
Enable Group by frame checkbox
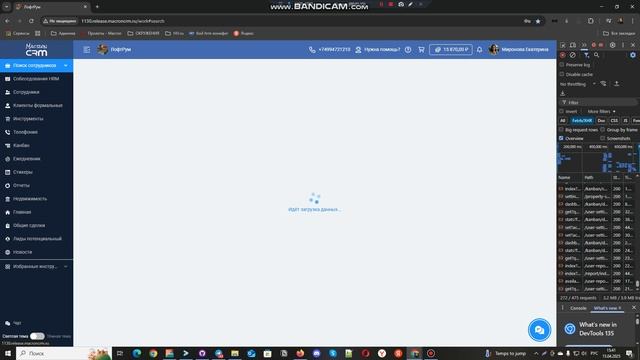pyautogui.click(x=602, y=129)
